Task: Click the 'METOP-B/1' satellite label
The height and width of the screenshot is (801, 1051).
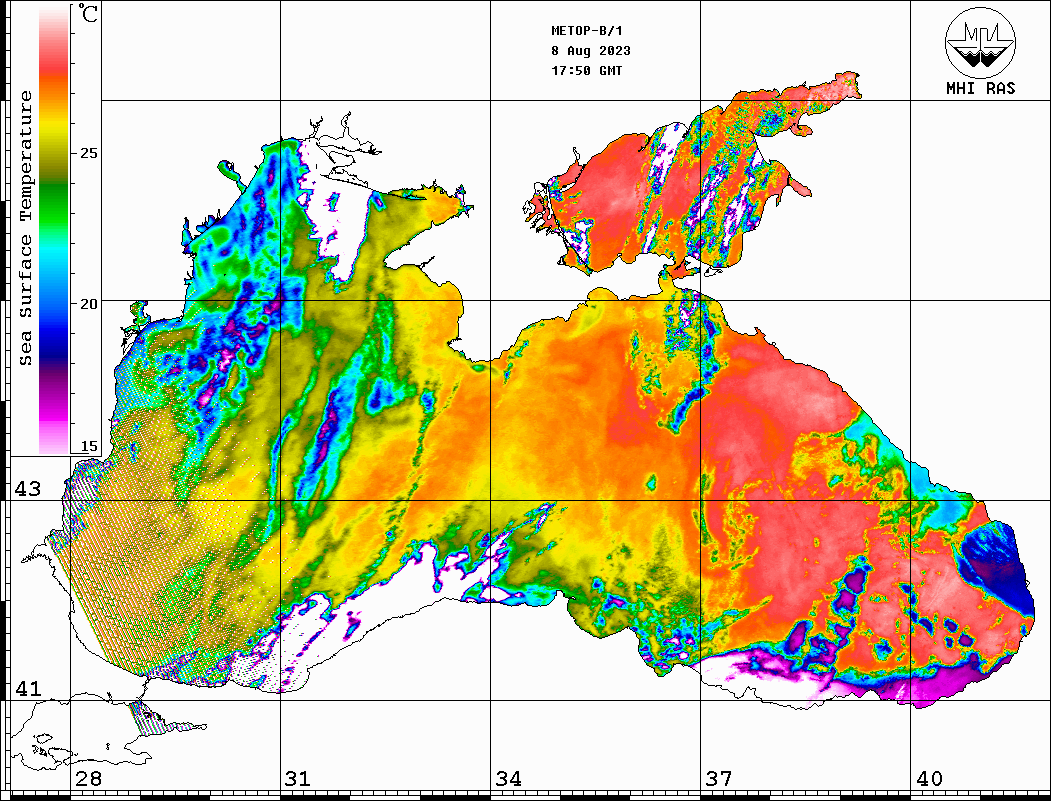Action: [586, 31]
